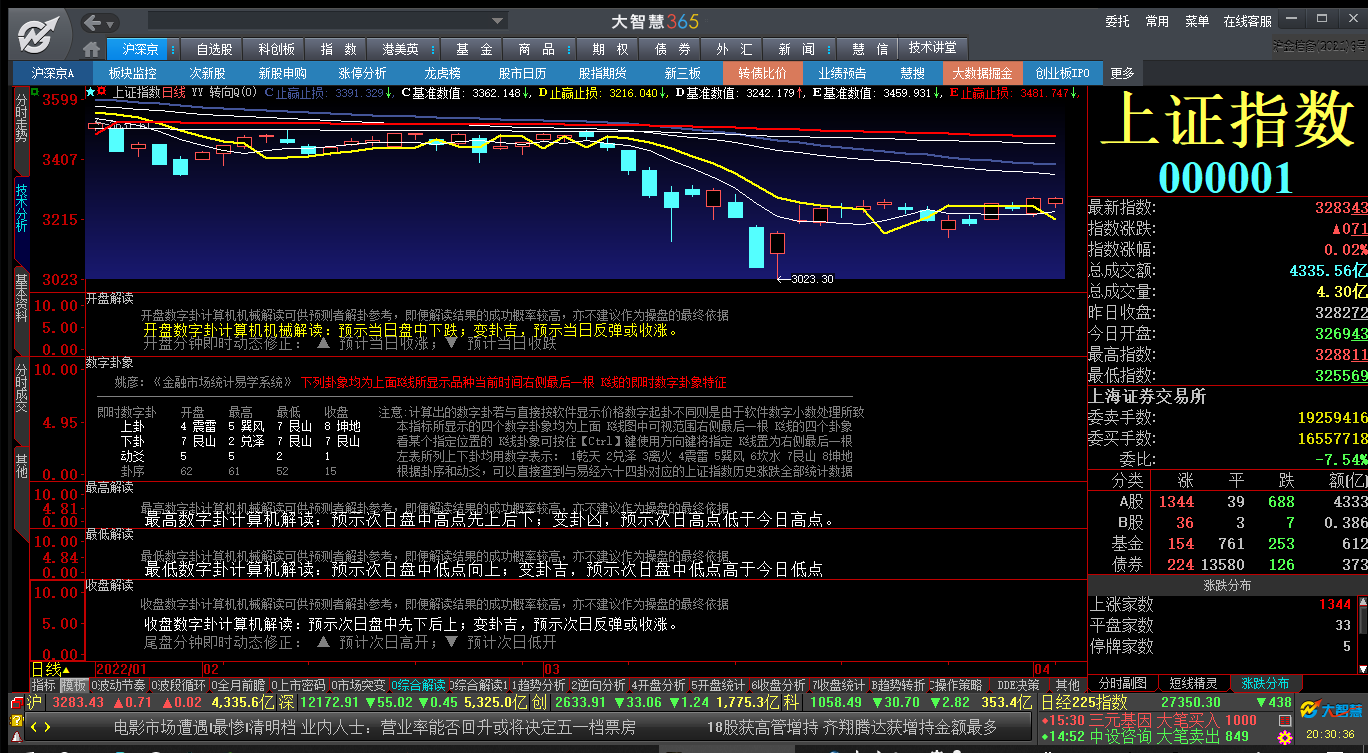Select the 短线精灵 tab

[1194, 683]
